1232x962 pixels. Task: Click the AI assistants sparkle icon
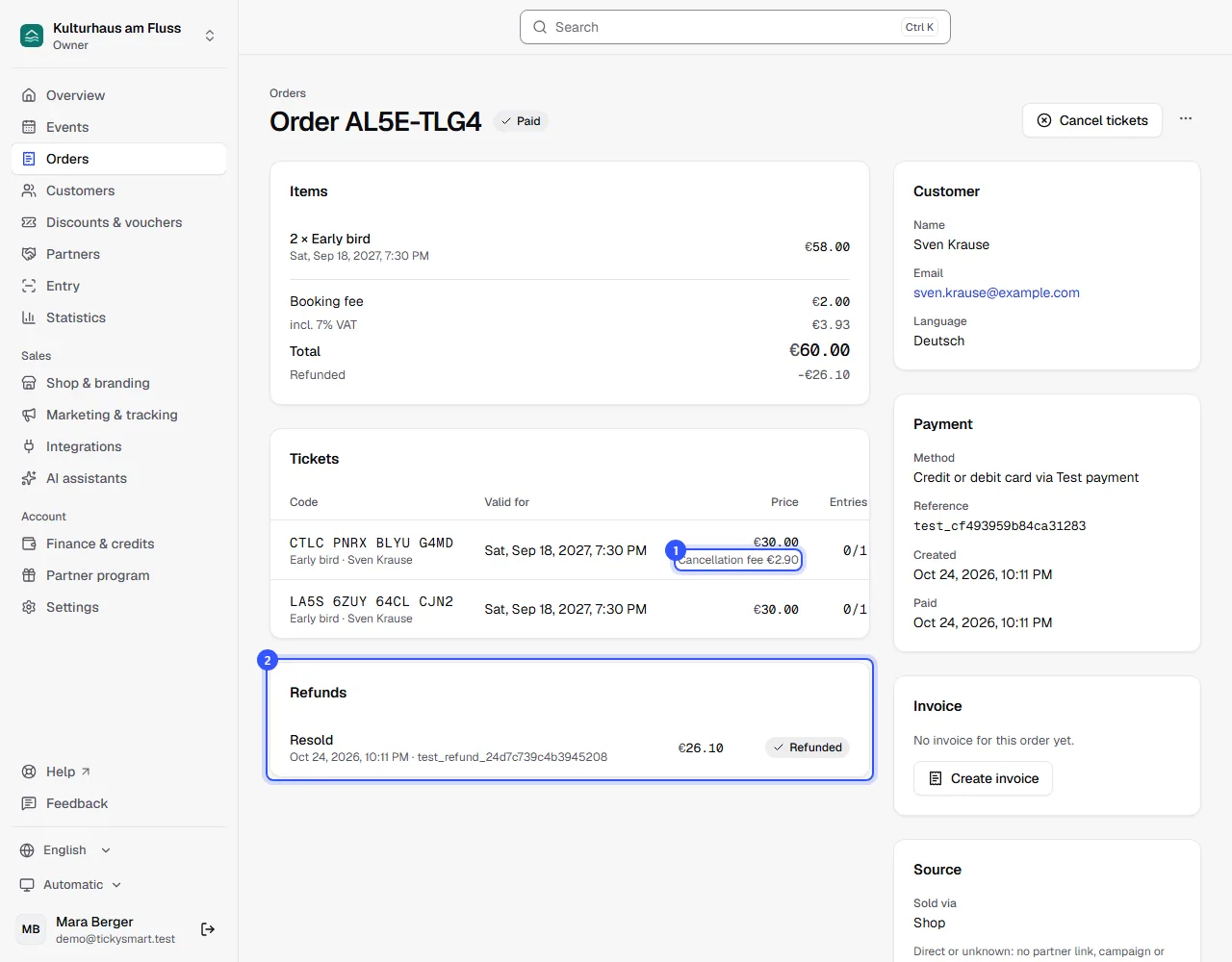click(29, 478)
